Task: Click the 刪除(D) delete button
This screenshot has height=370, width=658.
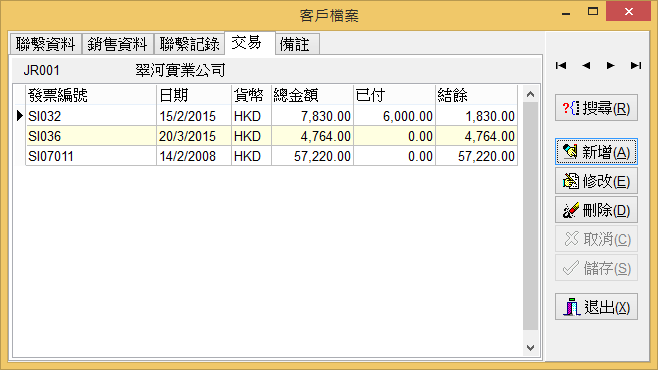Action: (x=596, y=210)
